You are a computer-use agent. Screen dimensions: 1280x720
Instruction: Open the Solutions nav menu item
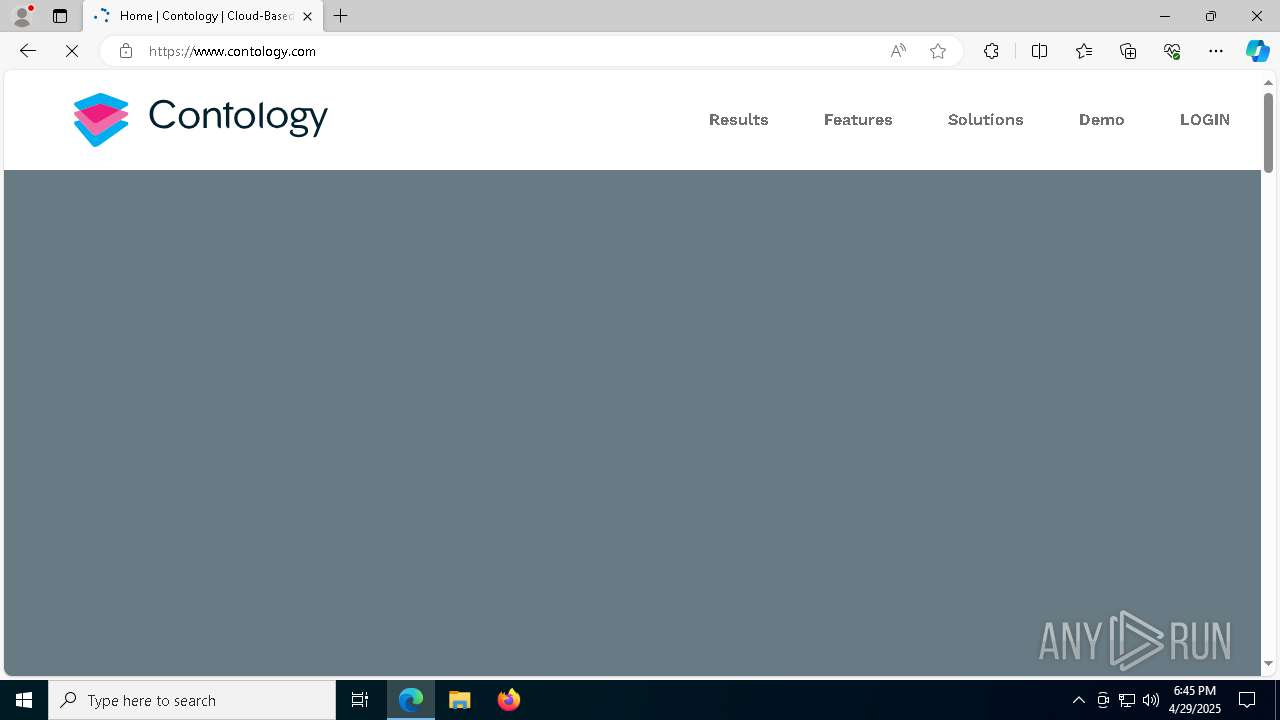pos(985,120)
